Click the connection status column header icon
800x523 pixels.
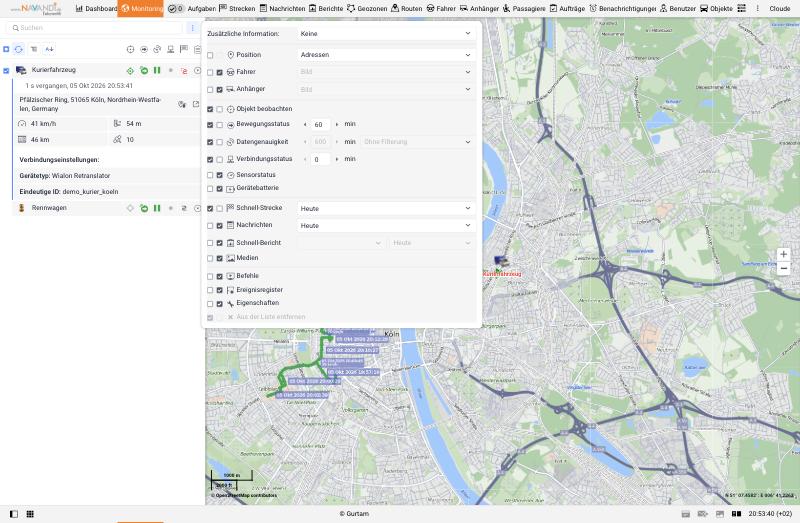(170, 49)
